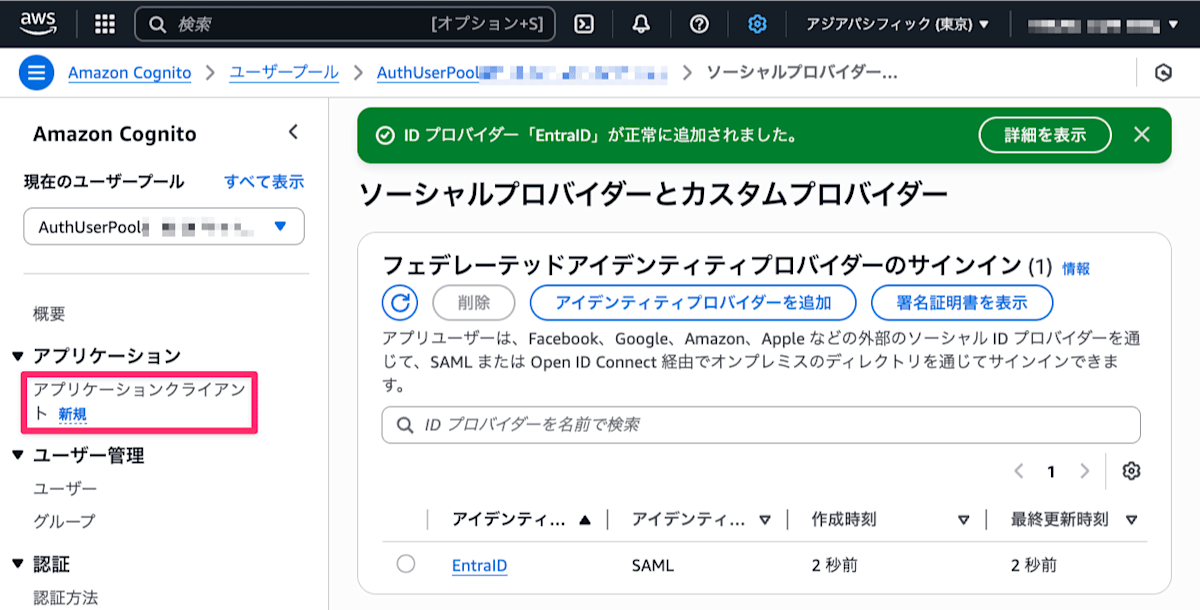1200x610 pixels.
Task: Open the services grid menu
Action: [105, 24]
